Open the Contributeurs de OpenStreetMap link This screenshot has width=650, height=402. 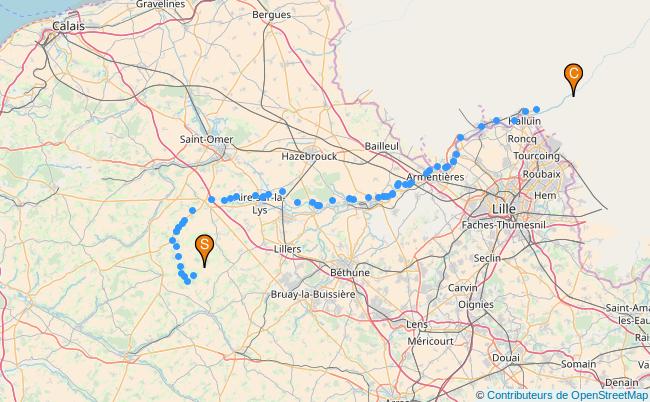(x=568, y=395)
